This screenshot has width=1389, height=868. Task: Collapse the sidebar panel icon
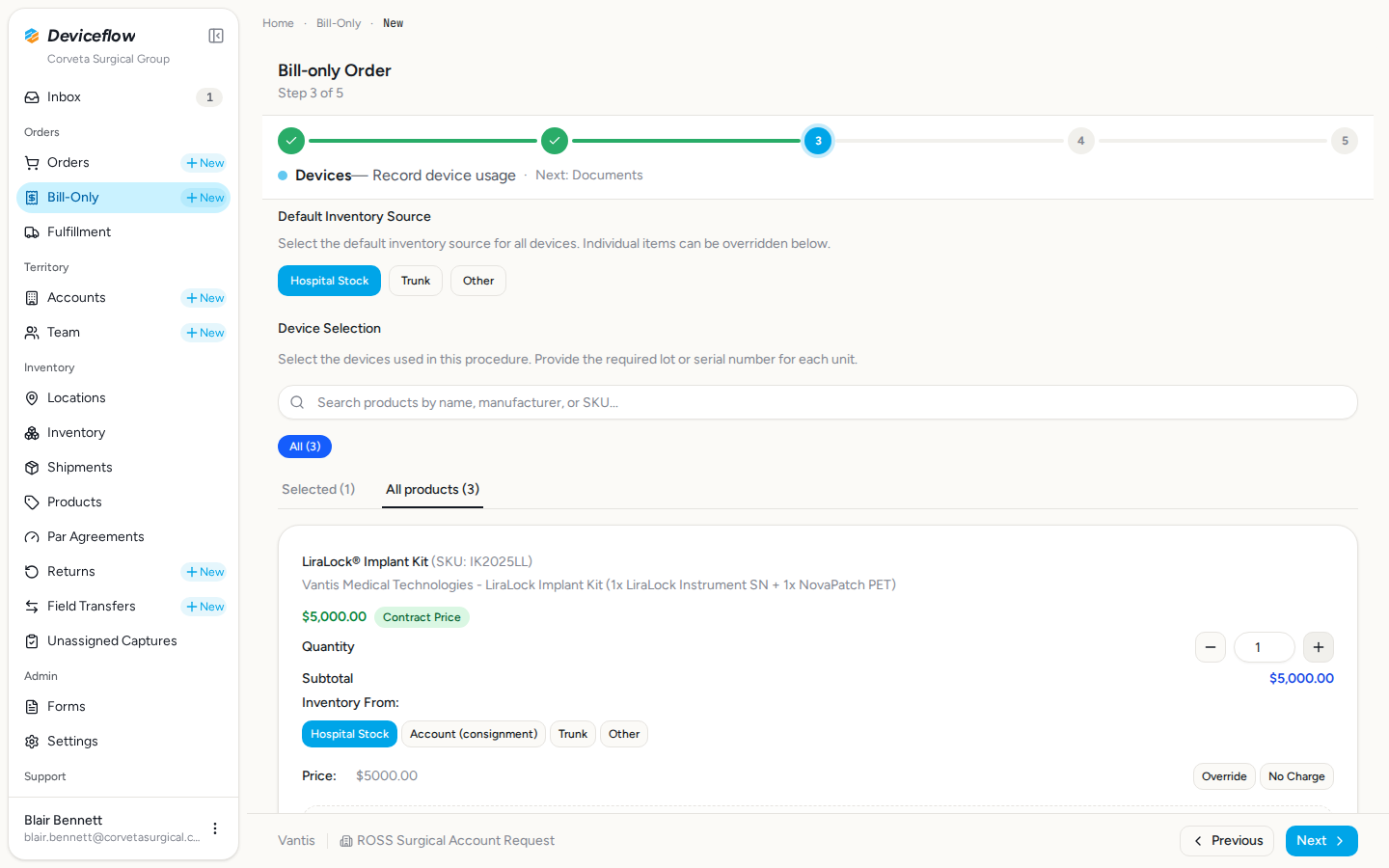(216, 36)
